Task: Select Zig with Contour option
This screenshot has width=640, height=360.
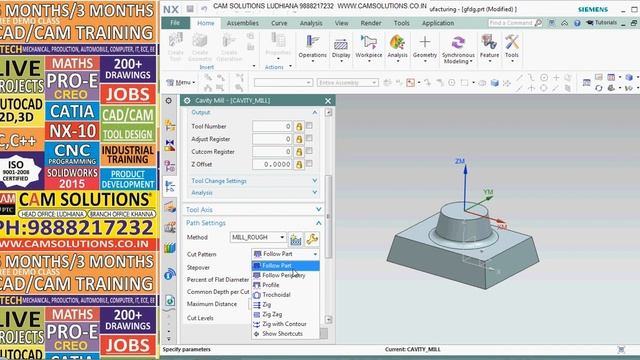Action: pyautogui.click(x=285, y=324)
